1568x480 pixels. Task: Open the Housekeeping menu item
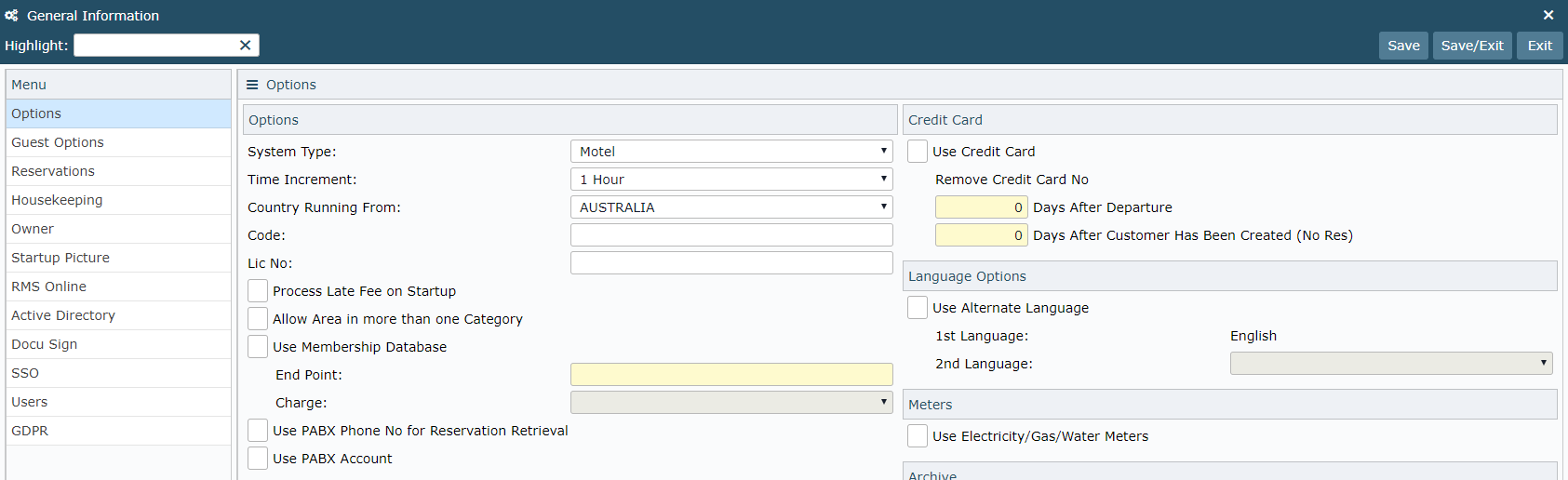tap(57, 200)
